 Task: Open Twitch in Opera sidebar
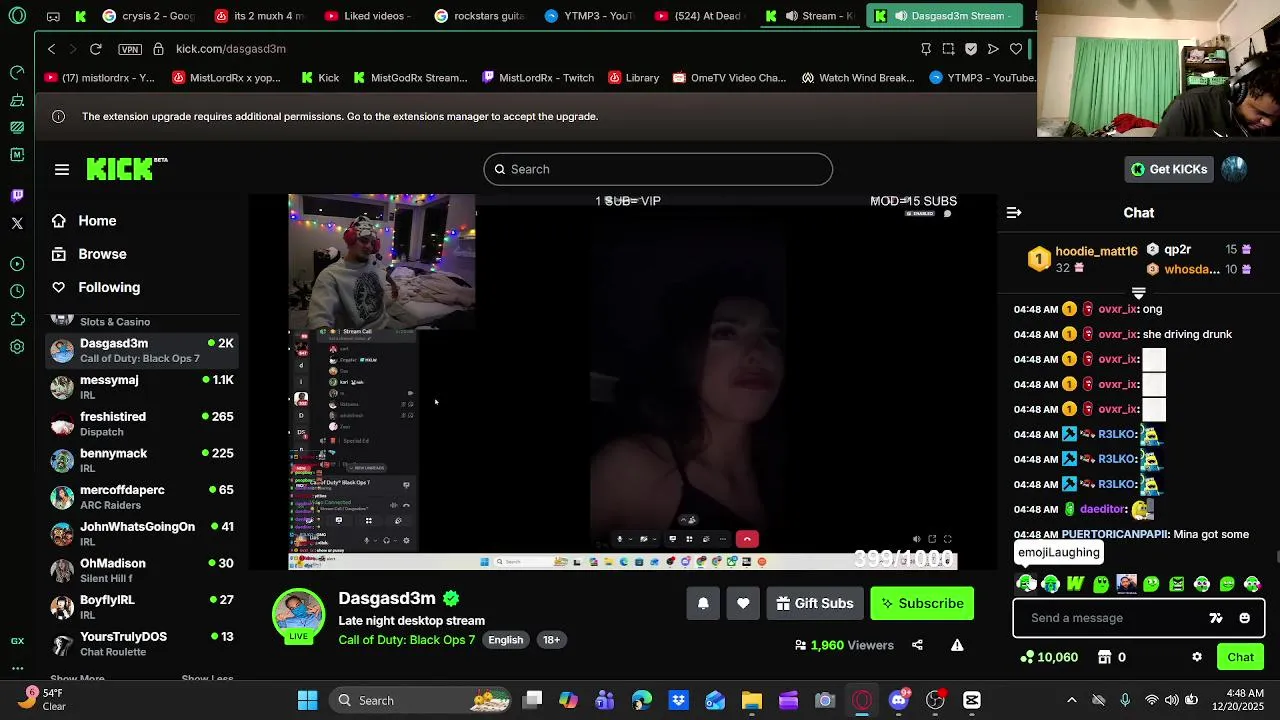click(x=17, y=196)
